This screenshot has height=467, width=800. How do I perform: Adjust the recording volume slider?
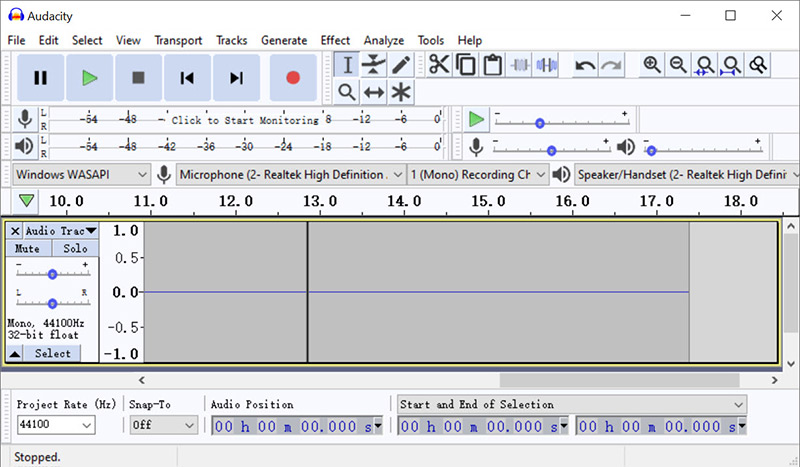click(x=551, y=151)
